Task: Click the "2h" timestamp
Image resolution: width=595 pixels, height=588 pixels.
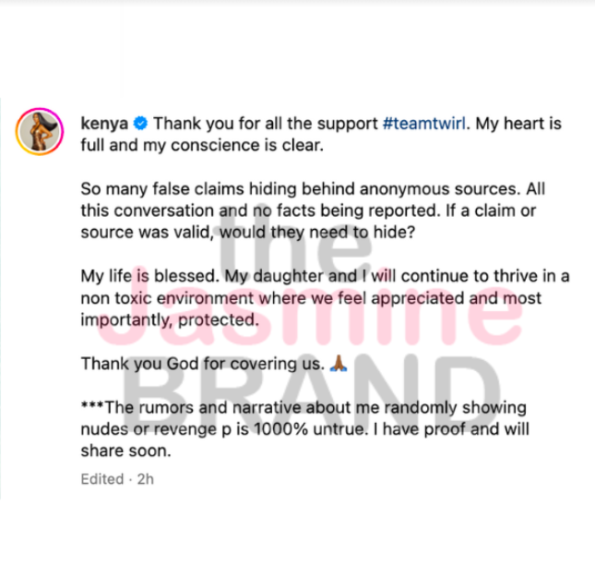Action: 145,479
